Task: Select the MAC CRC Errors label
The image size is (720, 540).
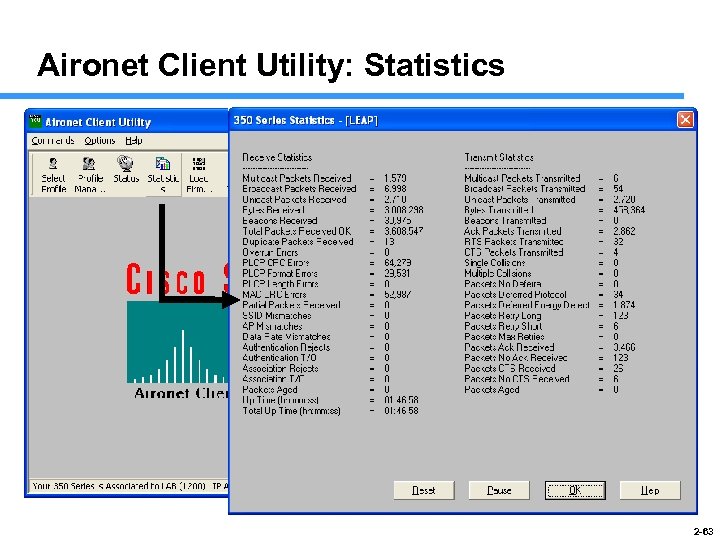Action: 274,294
